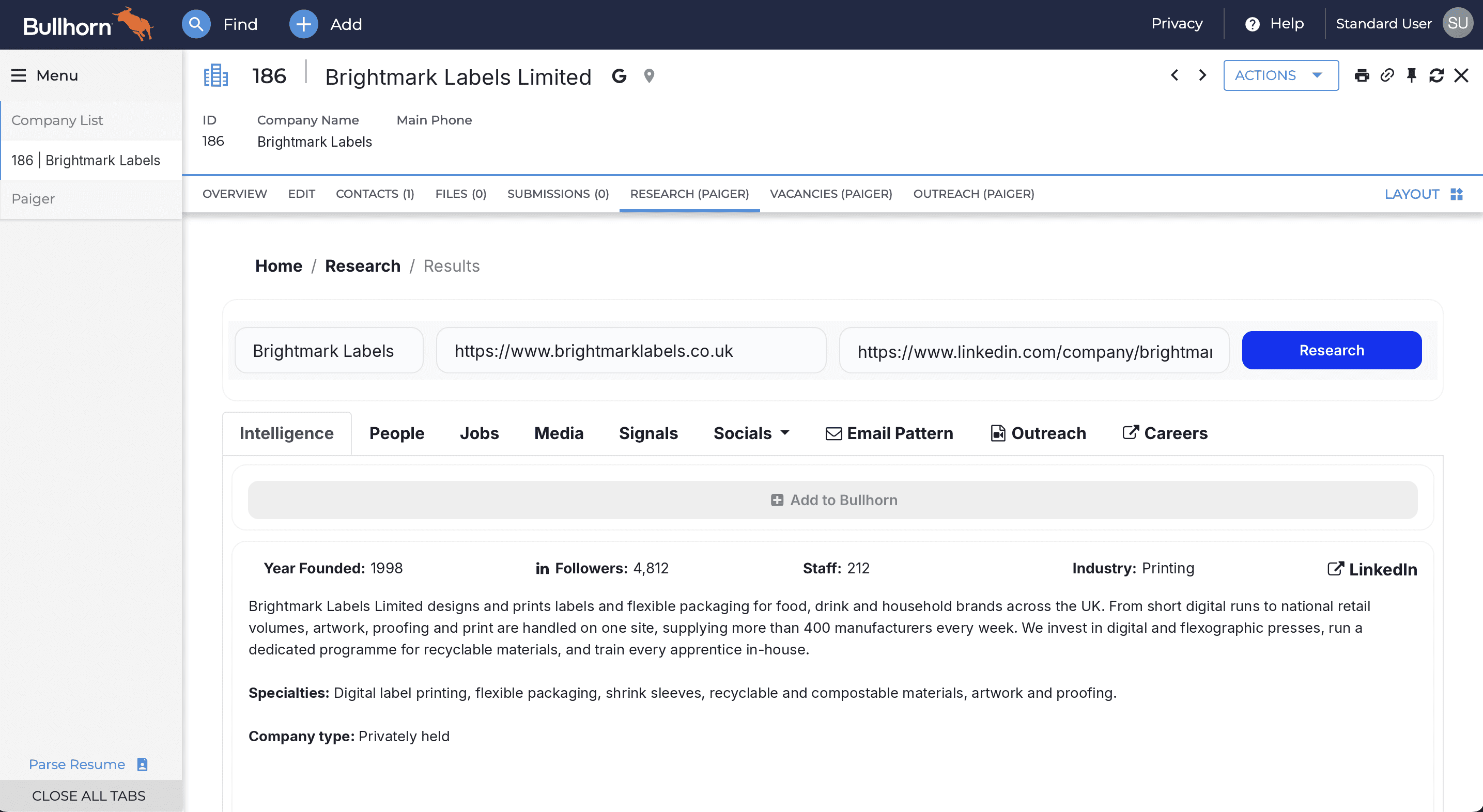
Task: Click the Privacy link
Action: (1177, 24)
